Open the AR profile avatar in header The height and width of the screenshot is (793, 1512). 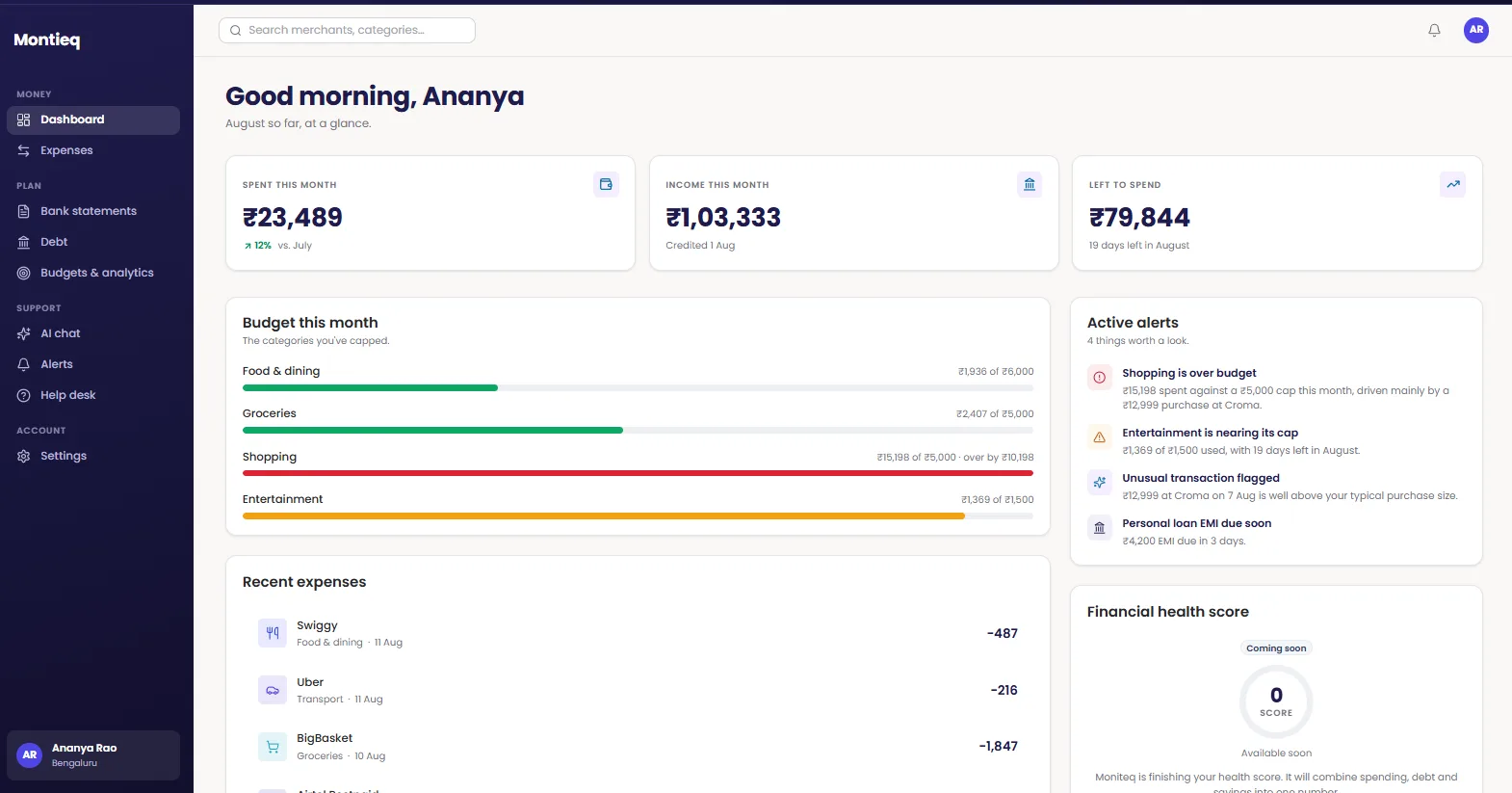[x=1476, y=30]
